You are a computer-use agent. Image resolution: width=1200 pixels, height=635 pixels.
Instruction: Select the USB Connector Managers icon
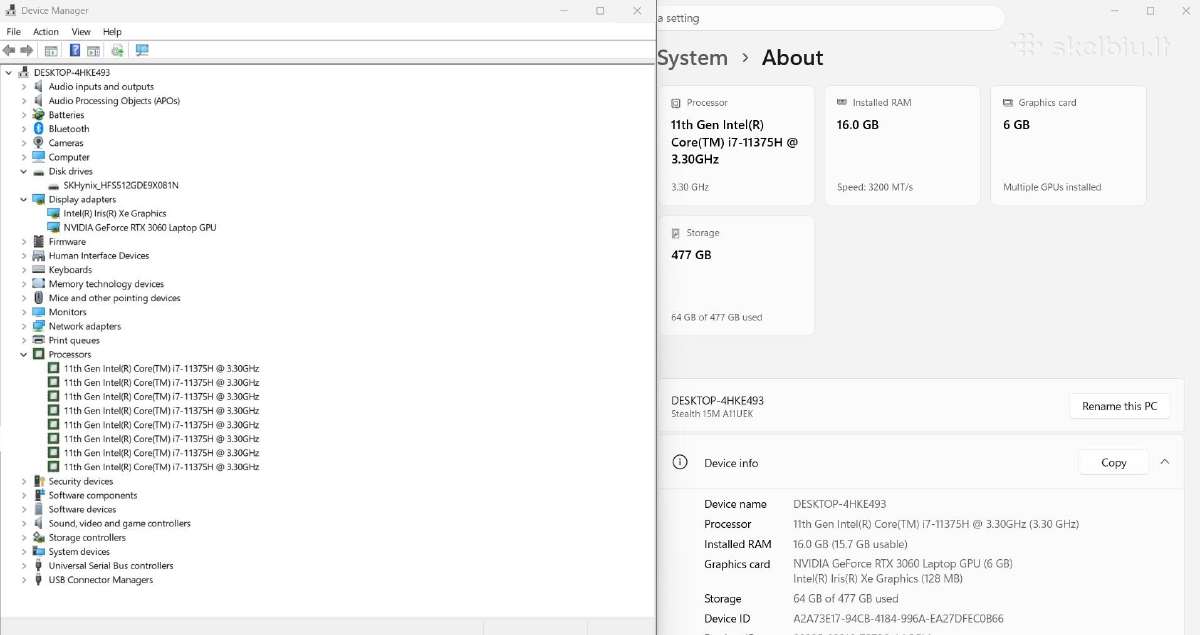(x=39, y=580)
